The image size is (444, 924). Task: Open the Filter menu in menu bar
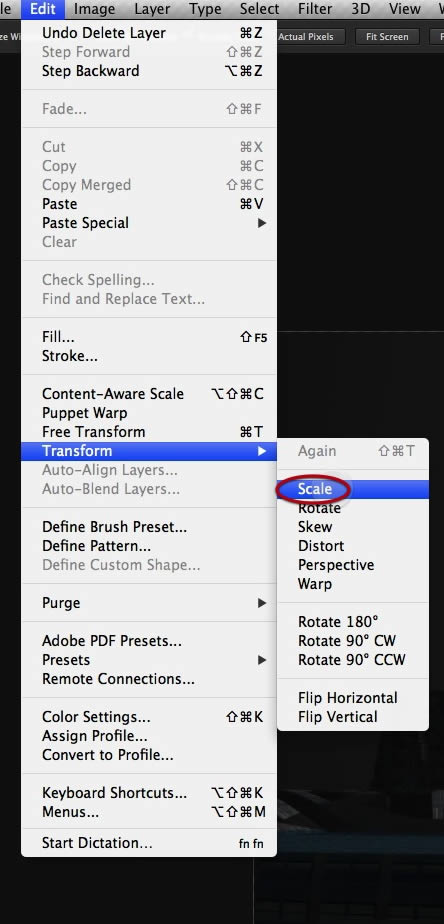[315, 9]
